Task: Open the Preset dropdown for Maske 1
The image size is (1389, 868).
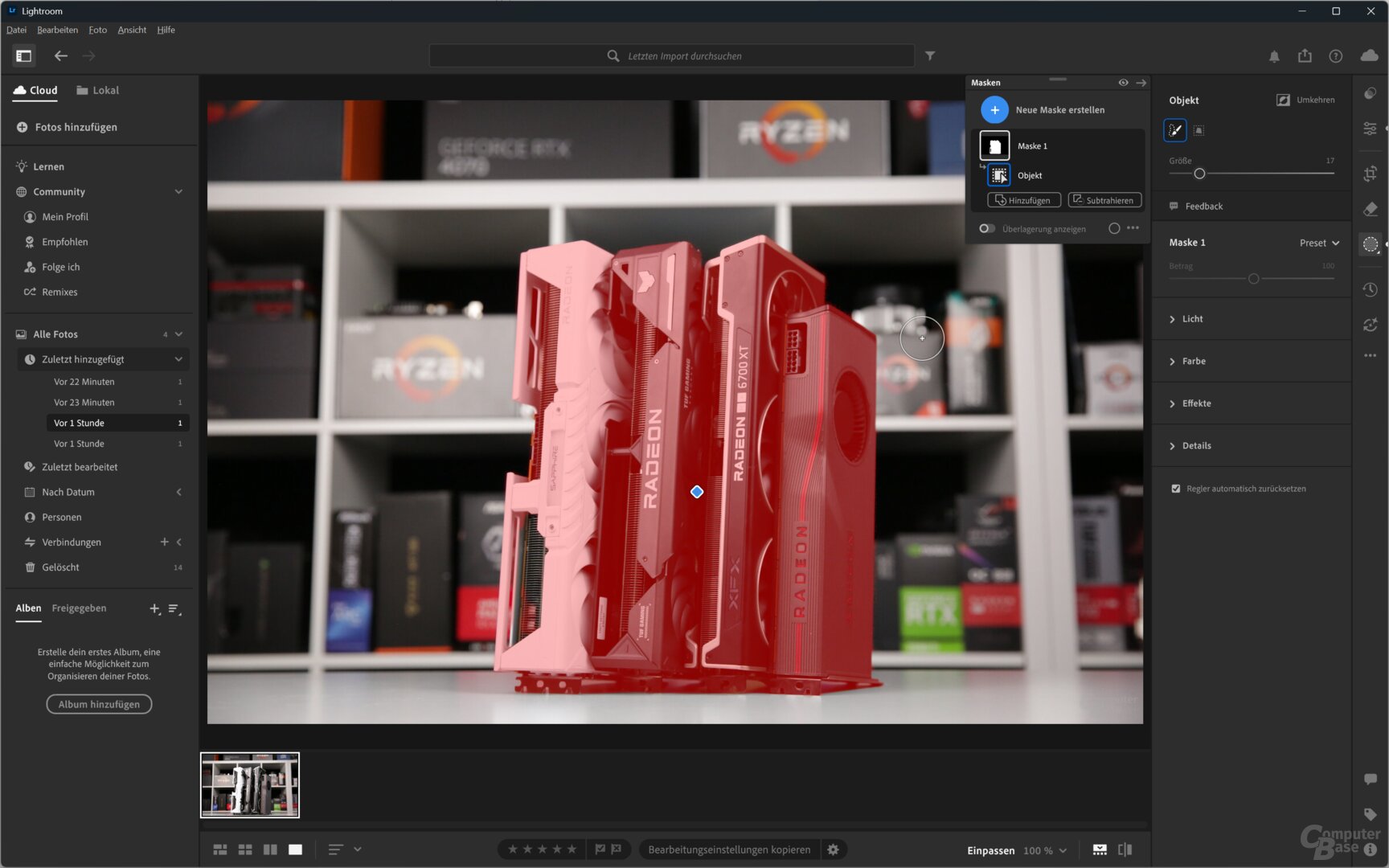Action: point(1319,243)
